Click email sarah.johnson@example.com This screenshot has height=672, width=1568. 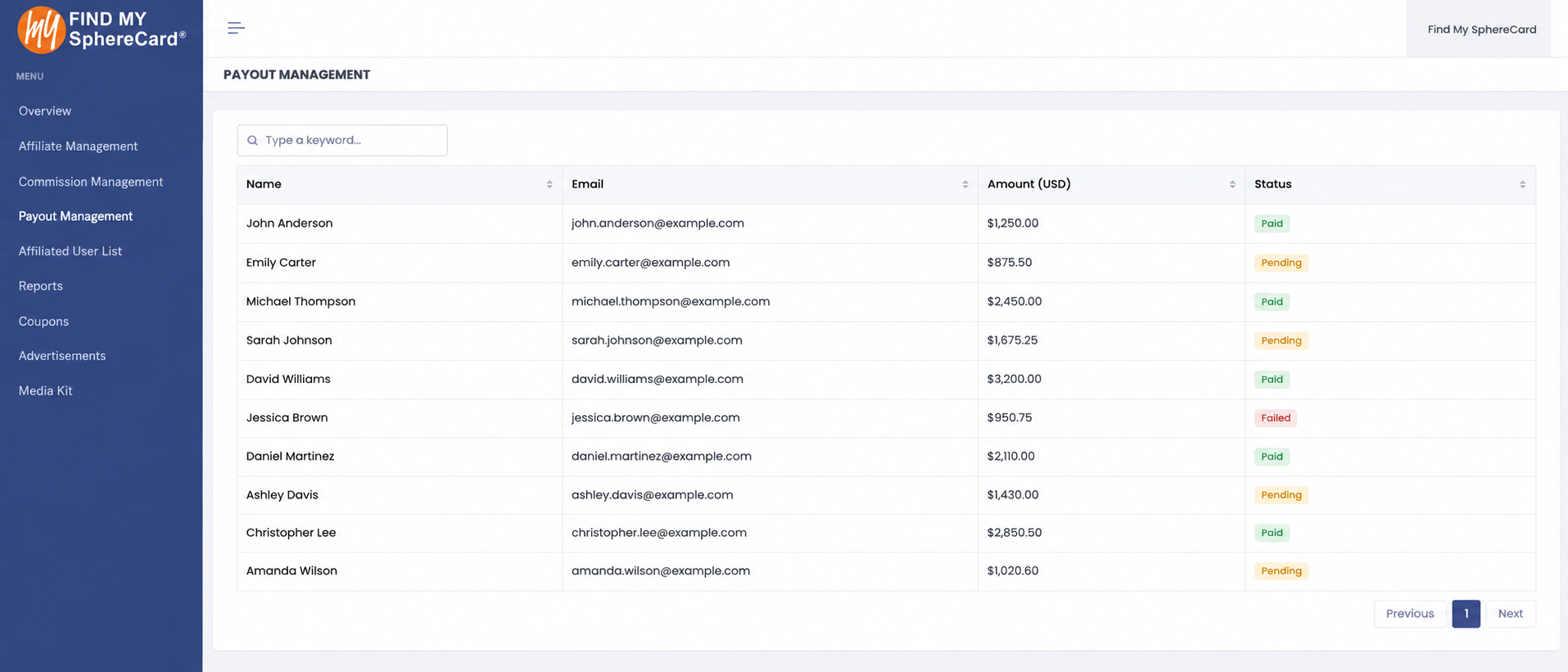pos(657,341)
